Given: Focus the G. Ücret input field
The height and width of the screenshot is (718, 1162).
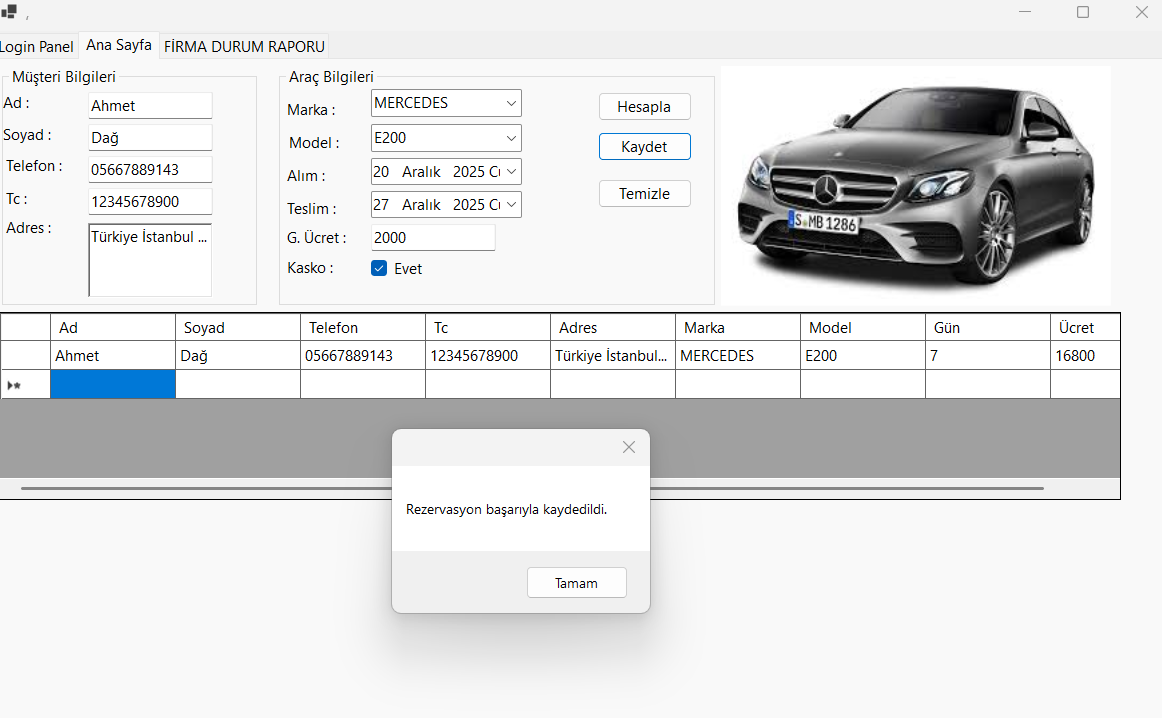Looking at the screenshot, I should [432, 238].
